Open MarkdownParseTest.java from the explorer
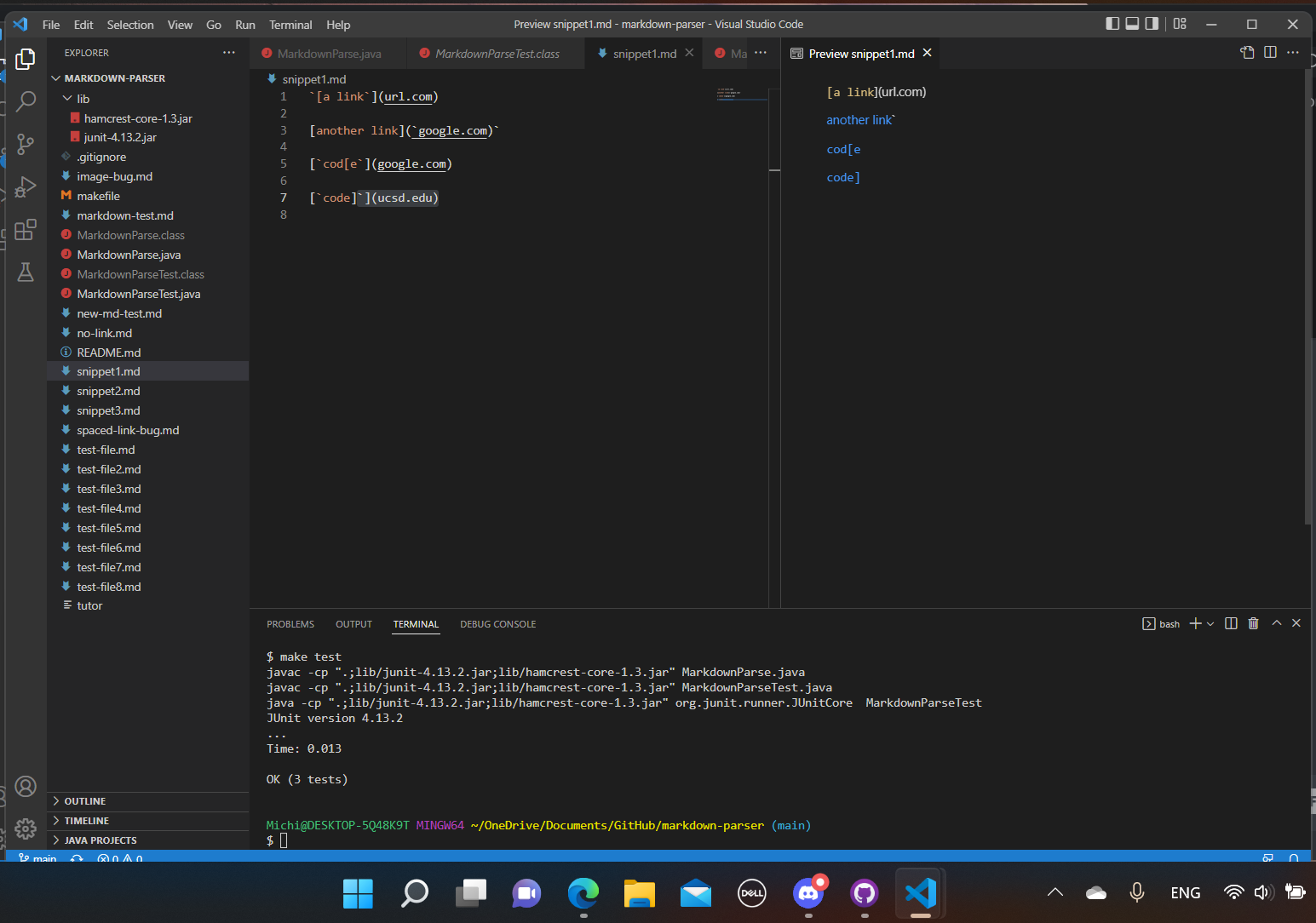The image size is (1316, 923). (x=139, y=294)
